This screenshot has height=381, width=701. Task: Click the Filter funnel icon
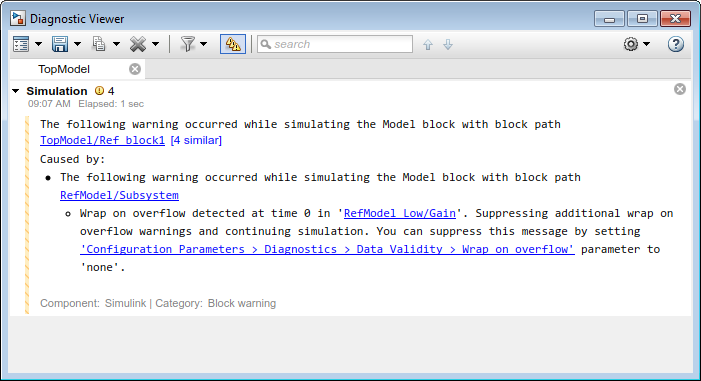pos(188,44)
